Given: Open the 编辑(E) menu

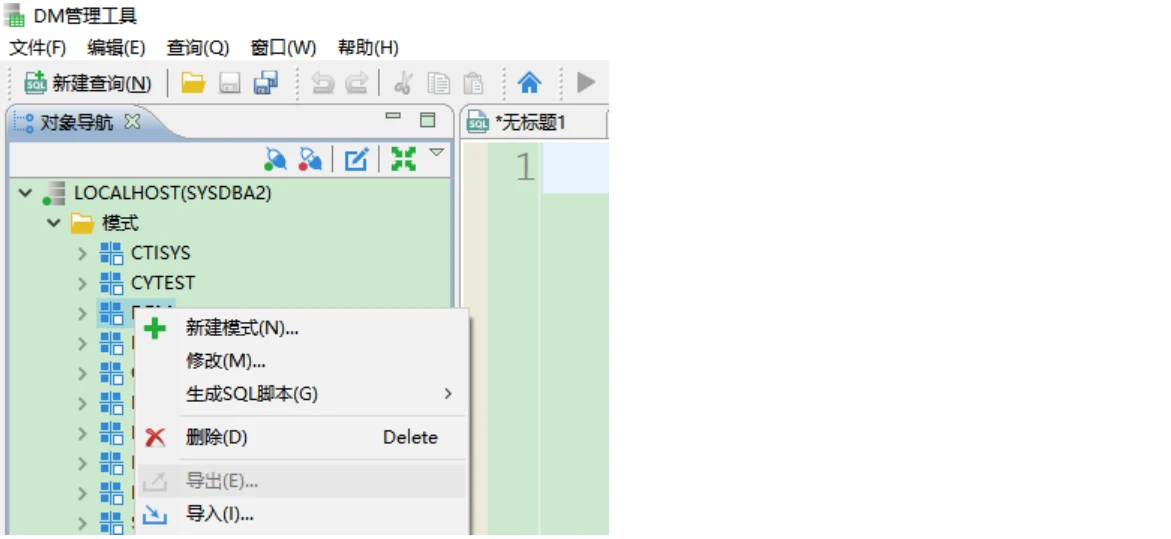Looking at the screenshot, I should pos(116,48).
